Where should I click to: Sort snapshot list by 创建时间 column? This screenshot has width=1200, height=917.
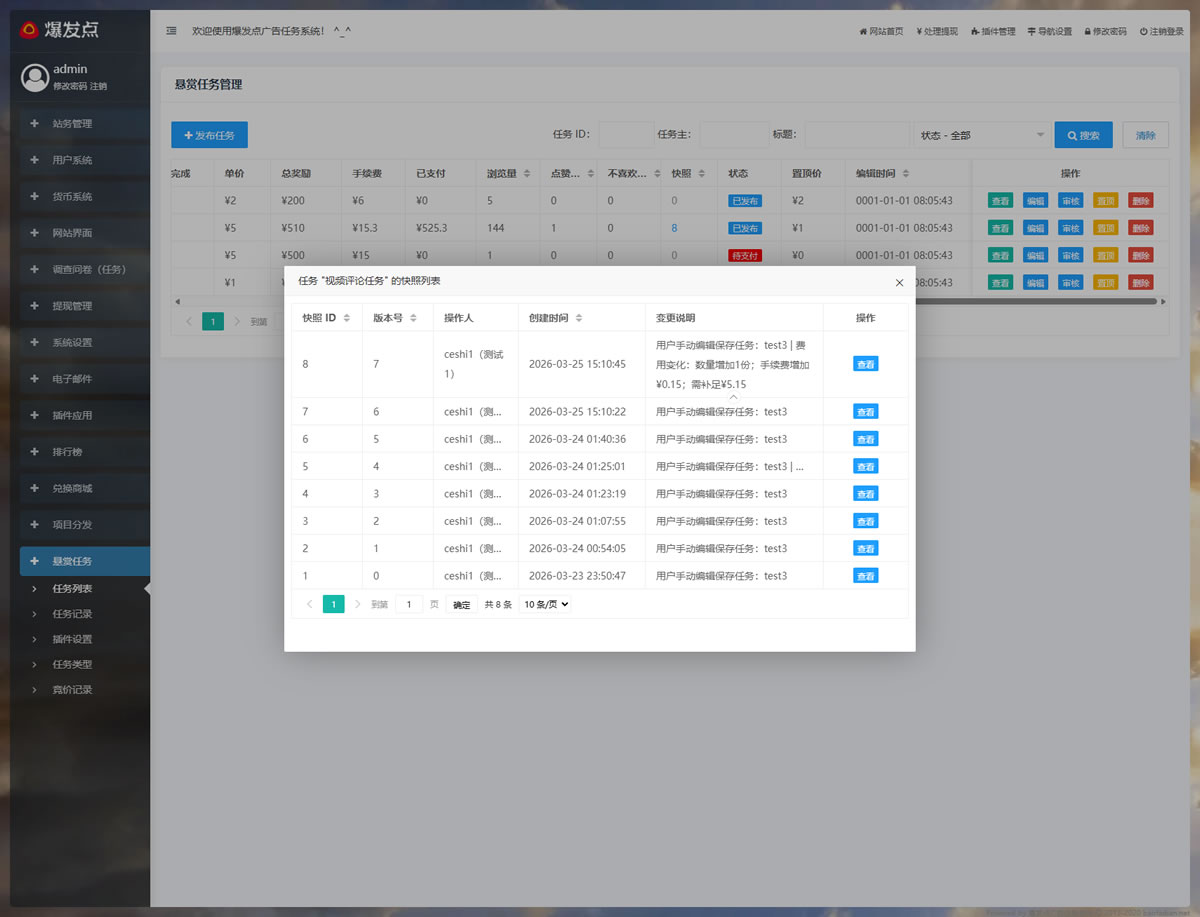click(579, 318)
